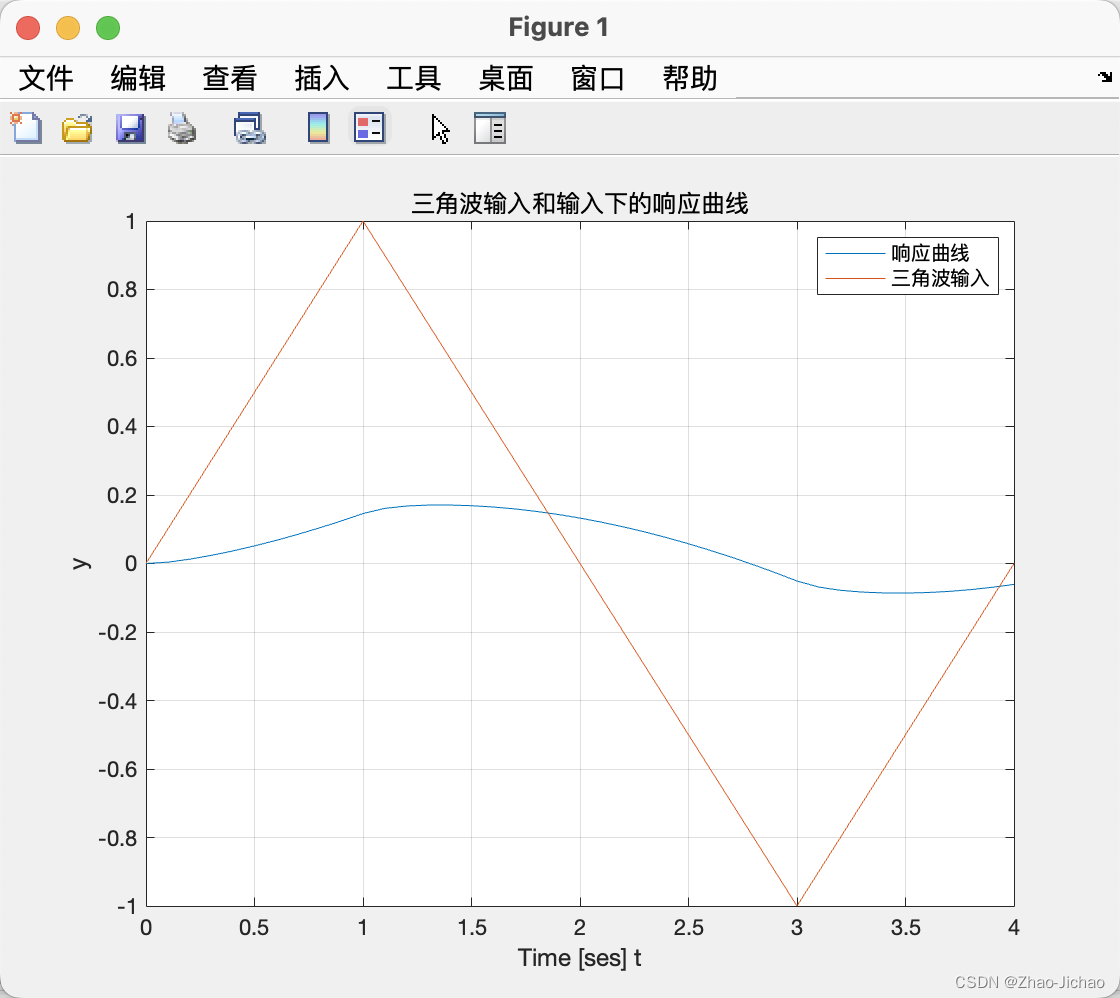Open the 工具 menu
This screenshot has height=998, width=1120.
[x=413, y=78]
